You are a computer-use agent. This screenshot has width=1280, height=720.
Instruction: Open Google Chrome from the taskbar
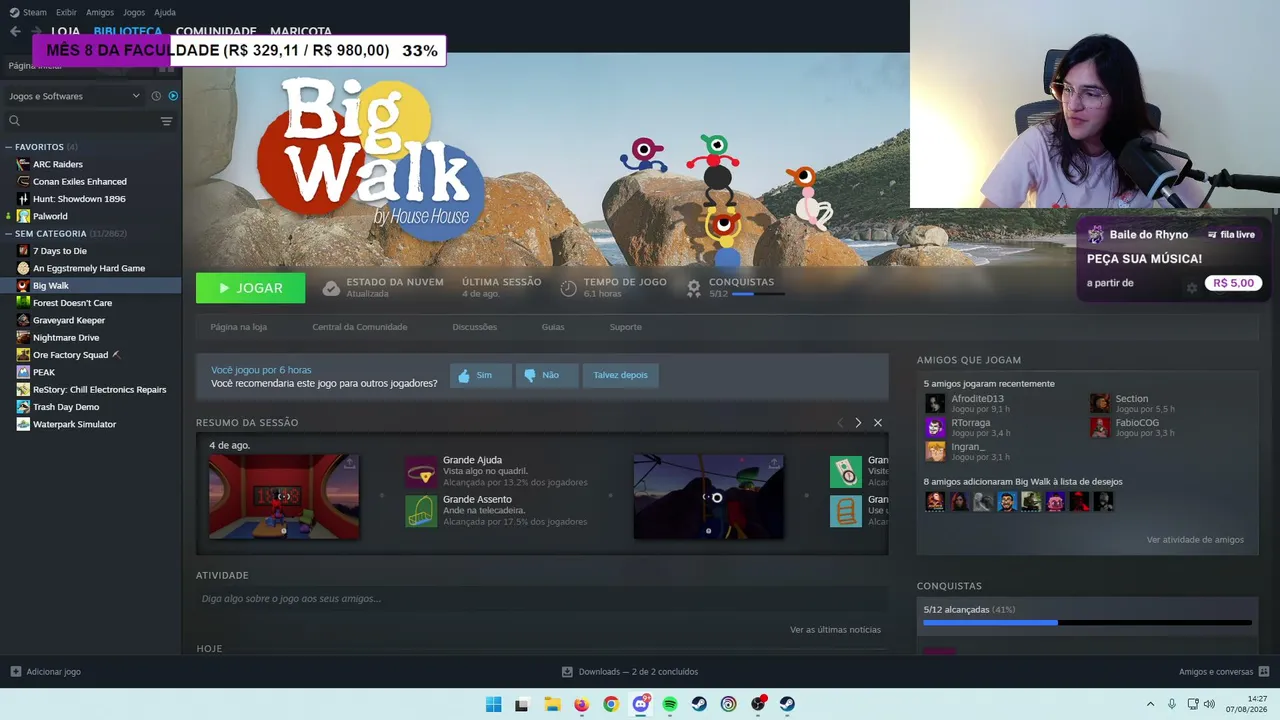point(611,704)
